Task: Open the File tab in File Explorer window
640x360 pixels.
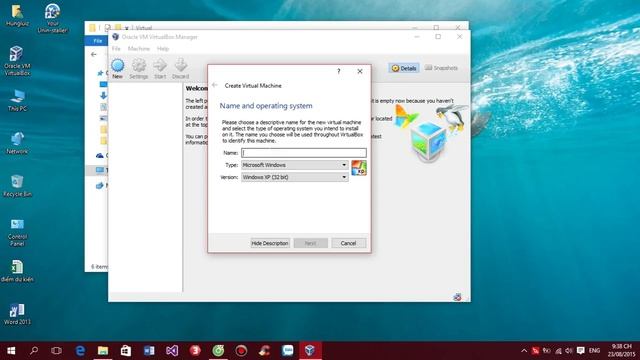Action: click(98, 41)
